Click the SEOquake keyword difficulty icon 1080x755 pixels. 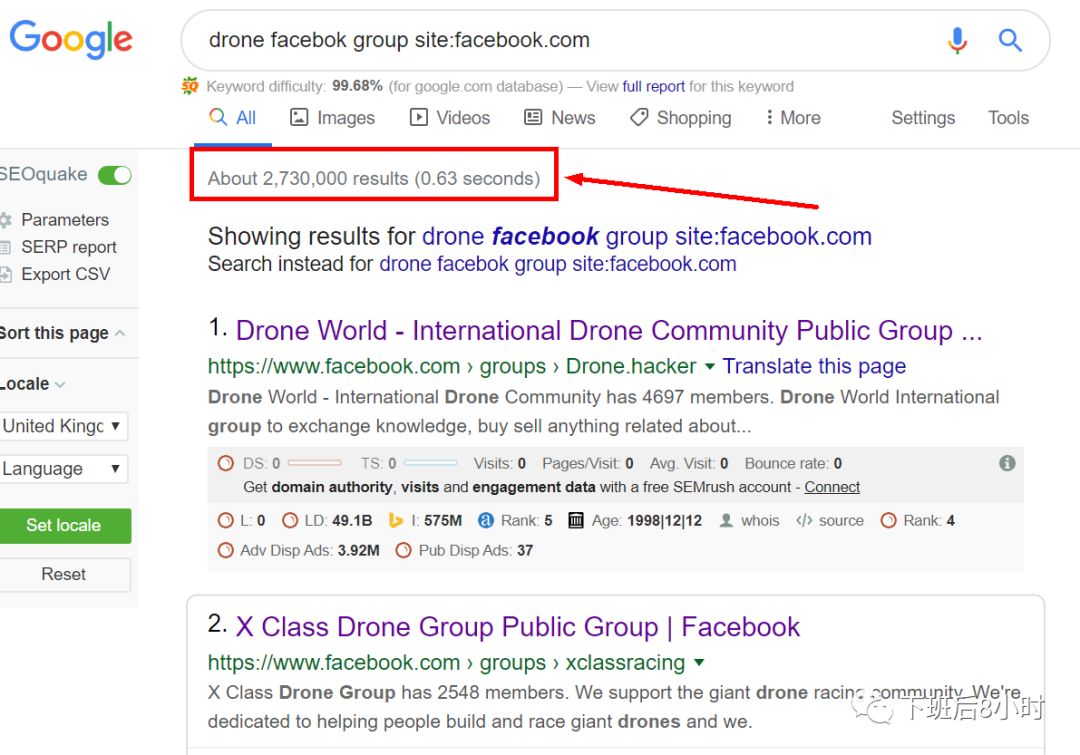(190, 86)
